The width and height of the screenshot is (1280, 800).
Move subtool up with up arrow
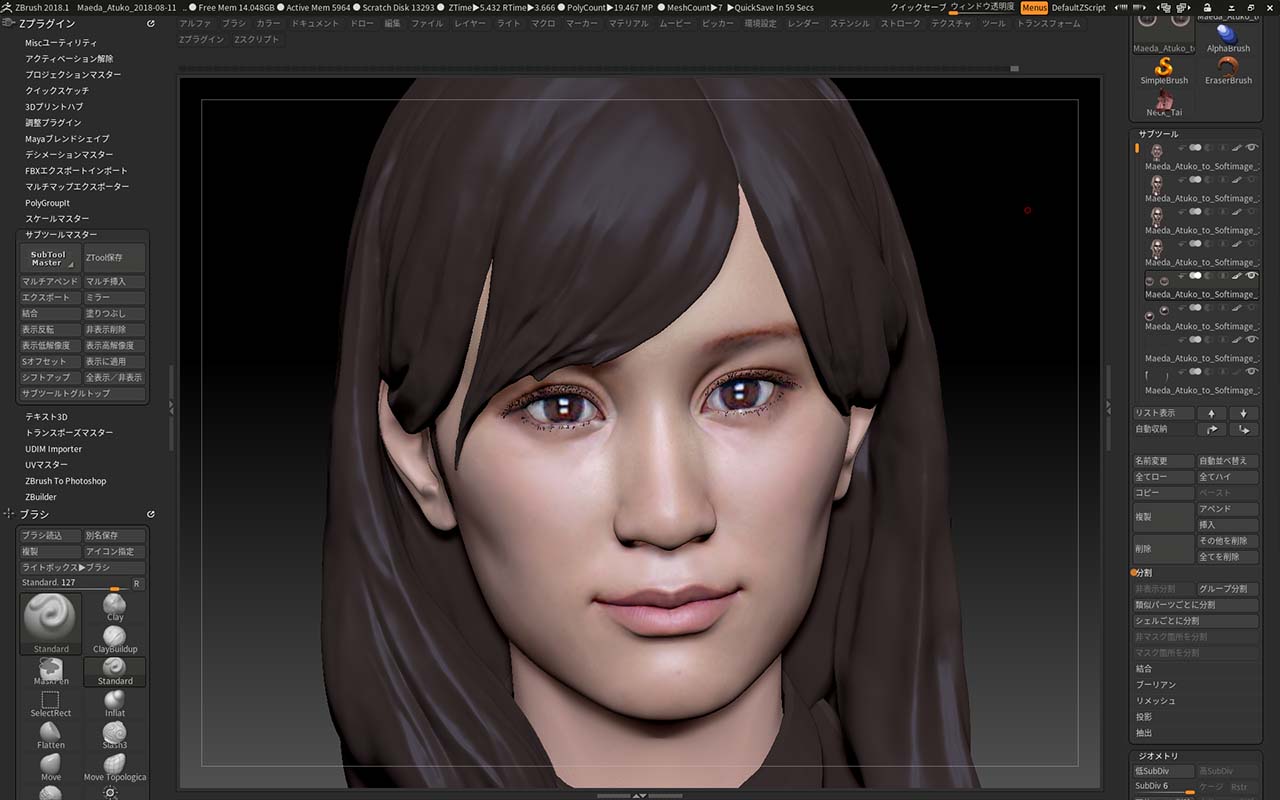coord(1212,413)
